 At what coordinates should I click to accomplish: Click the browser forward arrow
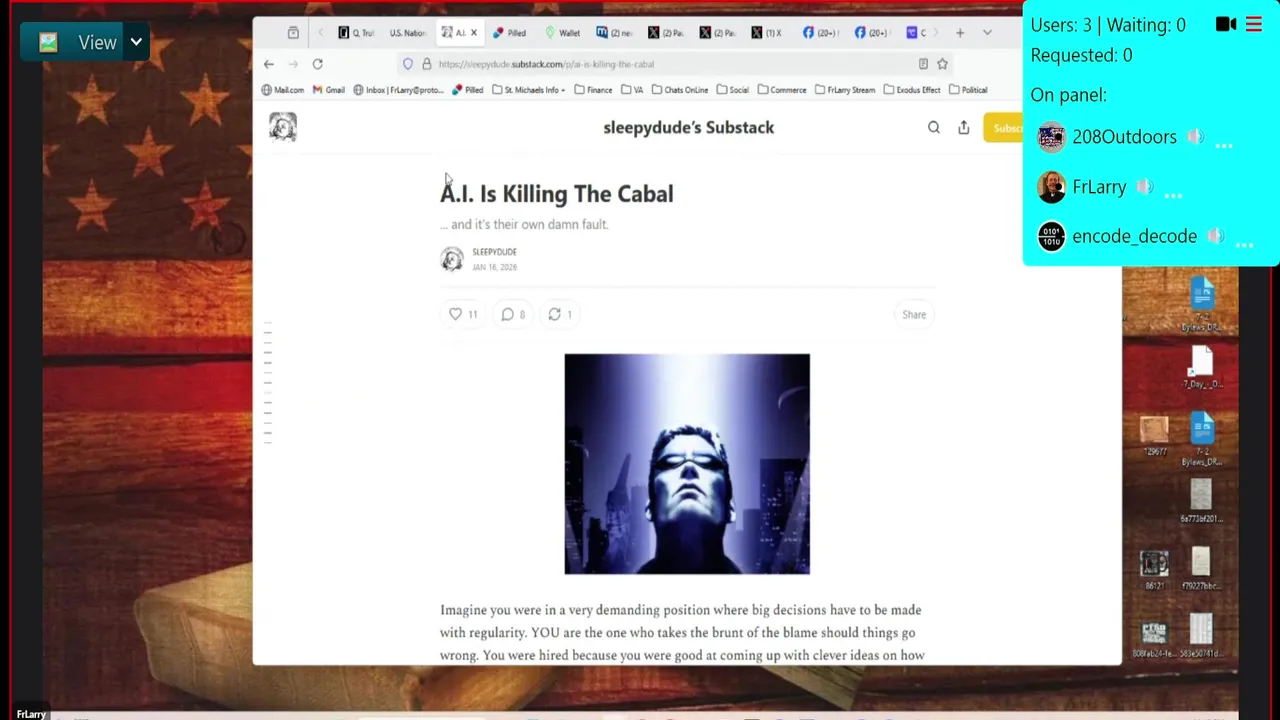tap(293, 64)
